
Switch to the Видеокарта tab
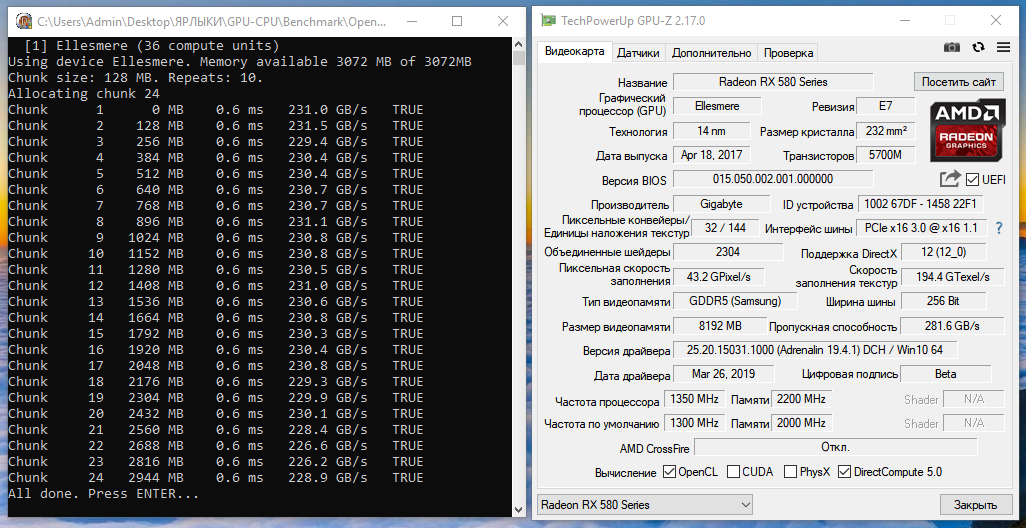coord(575,52)
